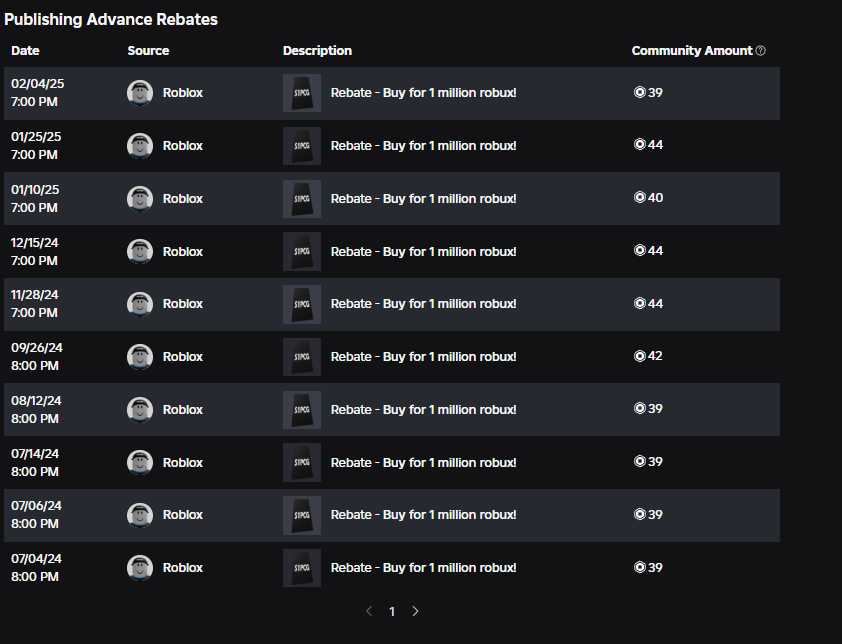Click Roblox avatar in the 07/14/24 row

(140, 462)
